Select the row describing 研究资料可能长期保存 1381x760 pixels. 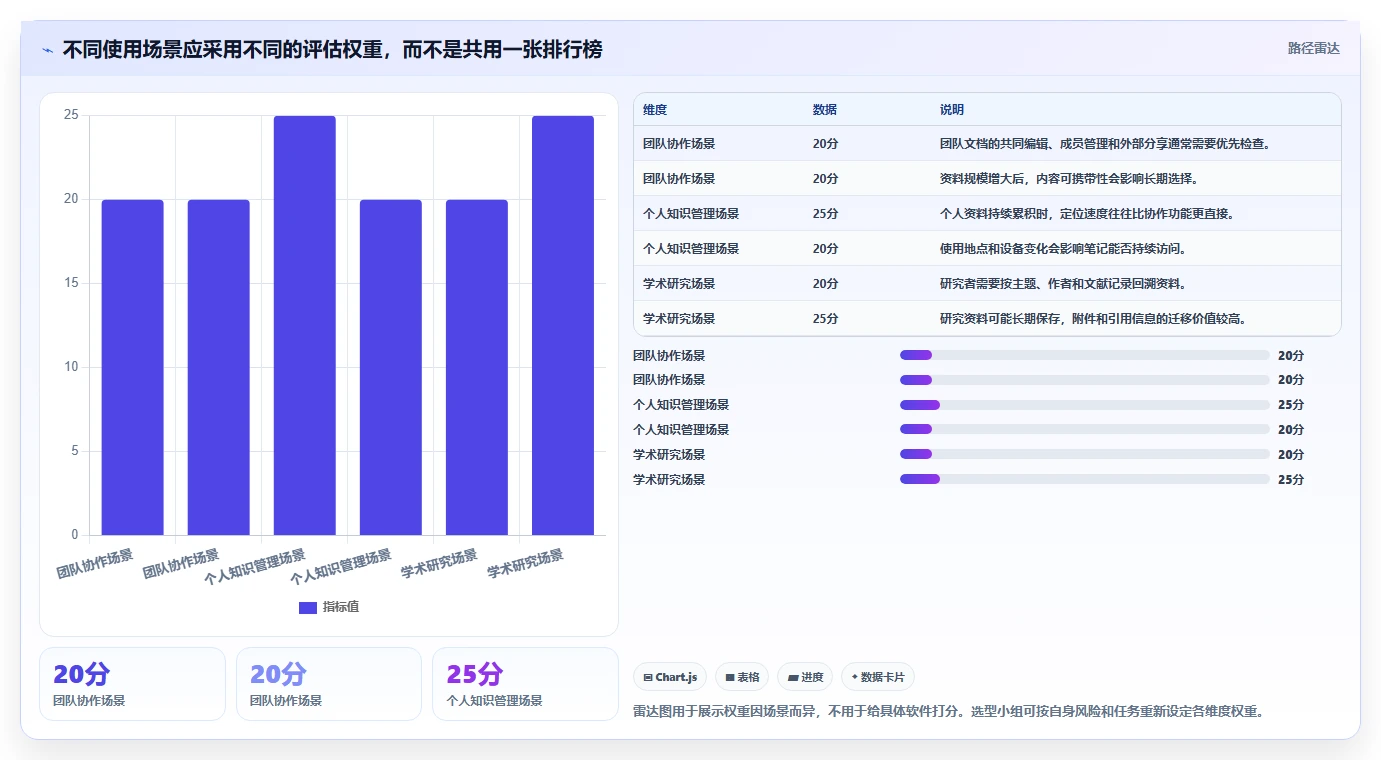987,318
